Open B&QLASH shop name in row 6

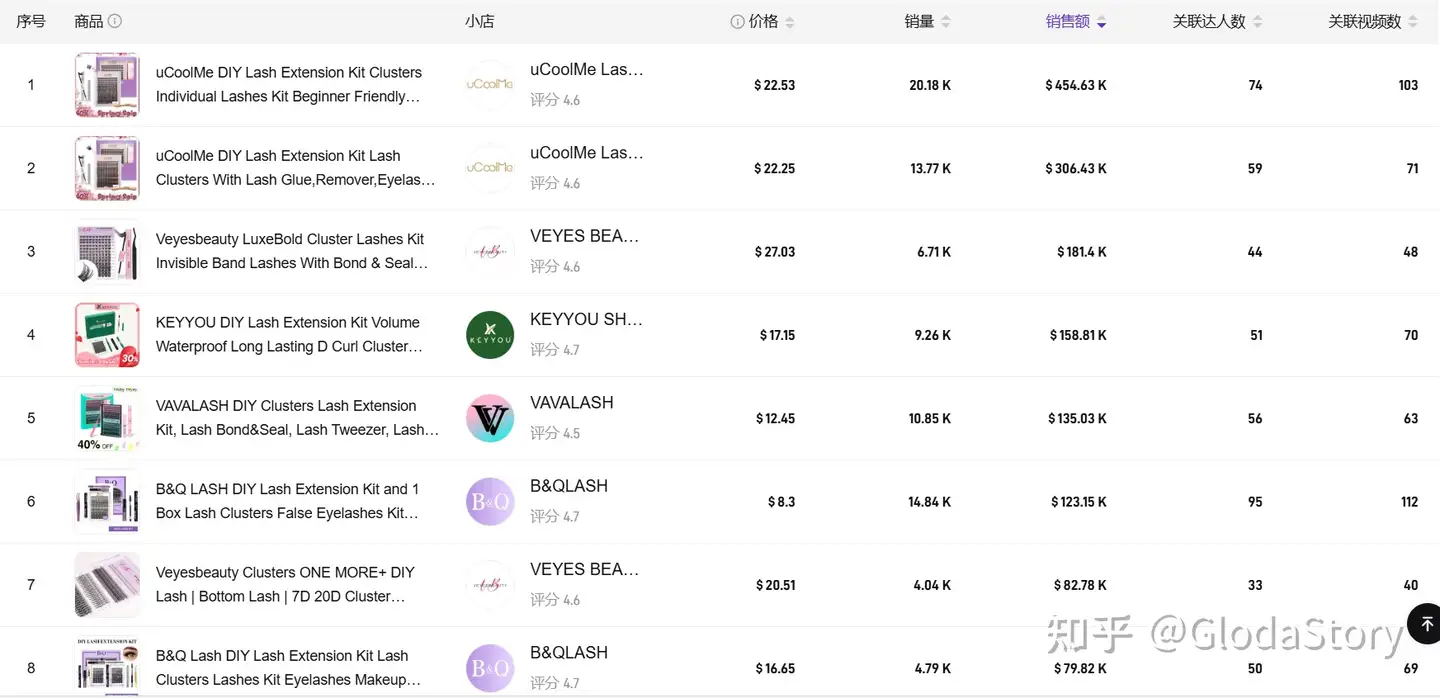569,486
